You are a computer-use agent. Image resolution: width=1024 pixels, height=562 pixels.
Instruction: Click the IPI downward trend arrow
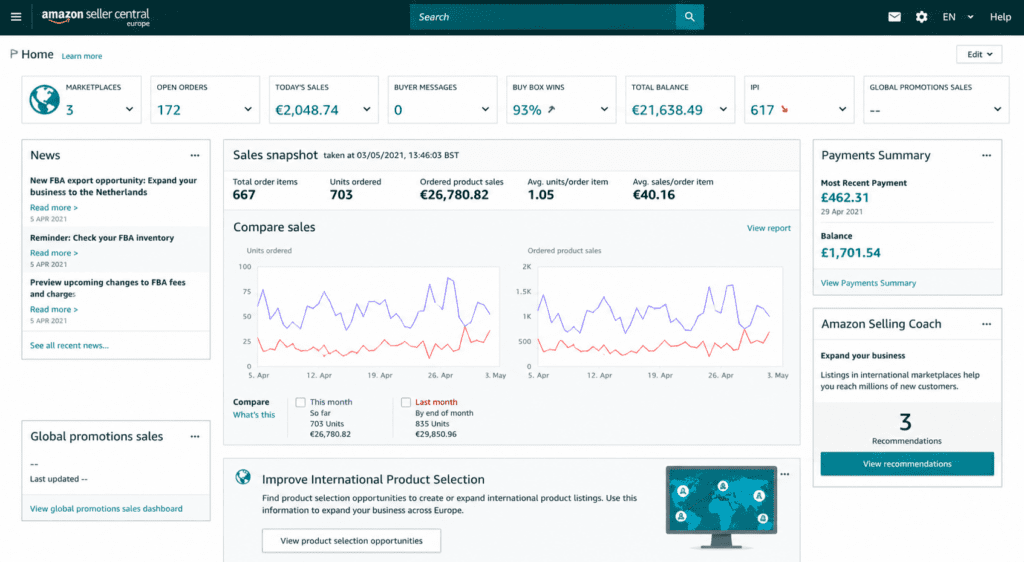784,110
